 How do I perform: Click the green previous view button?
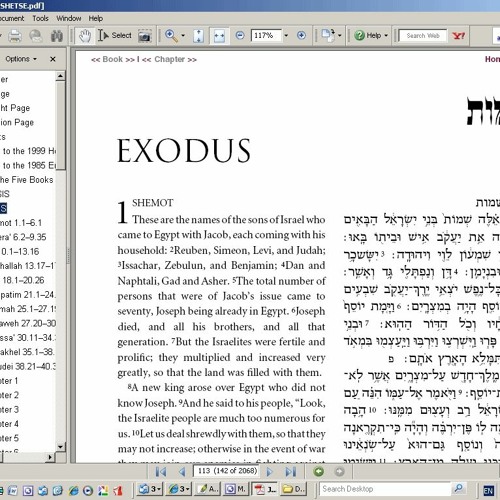[319, 471]
